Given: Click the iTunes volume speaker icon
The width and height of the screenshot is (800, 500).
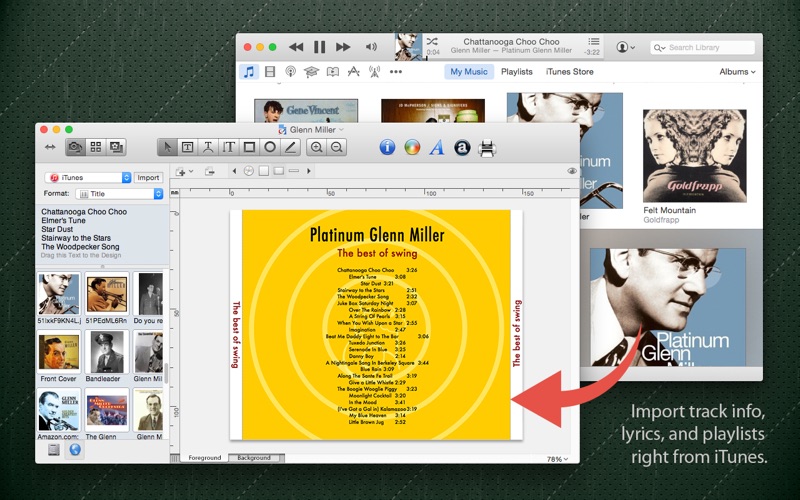Looking at the screenshot, I should point(371,47).
